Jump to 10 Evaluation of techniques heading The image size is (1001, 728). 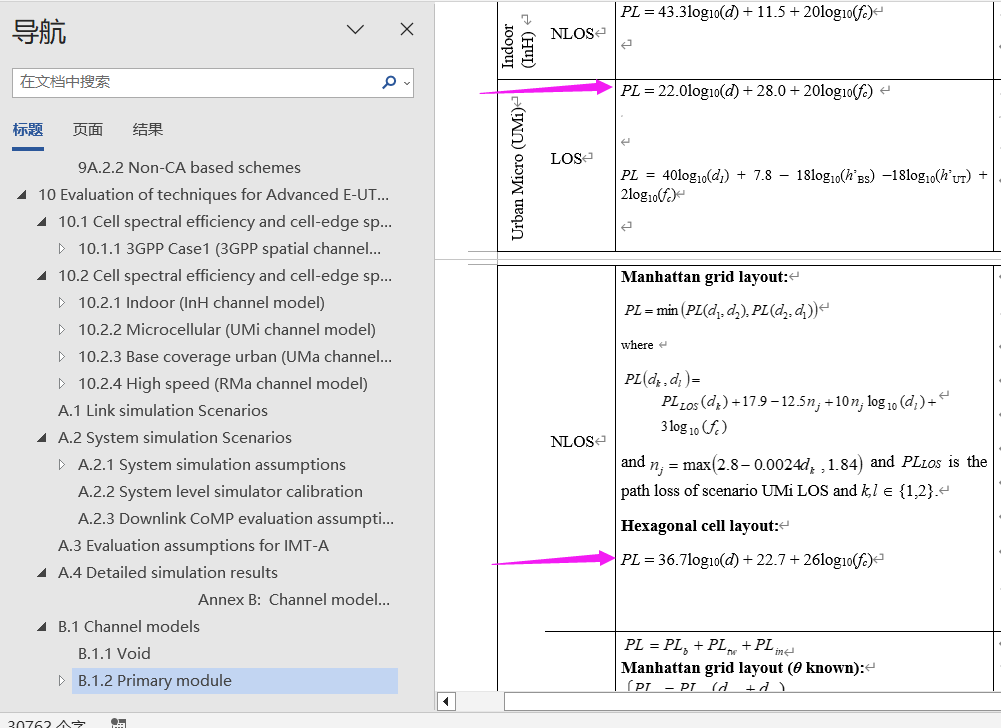213,195
